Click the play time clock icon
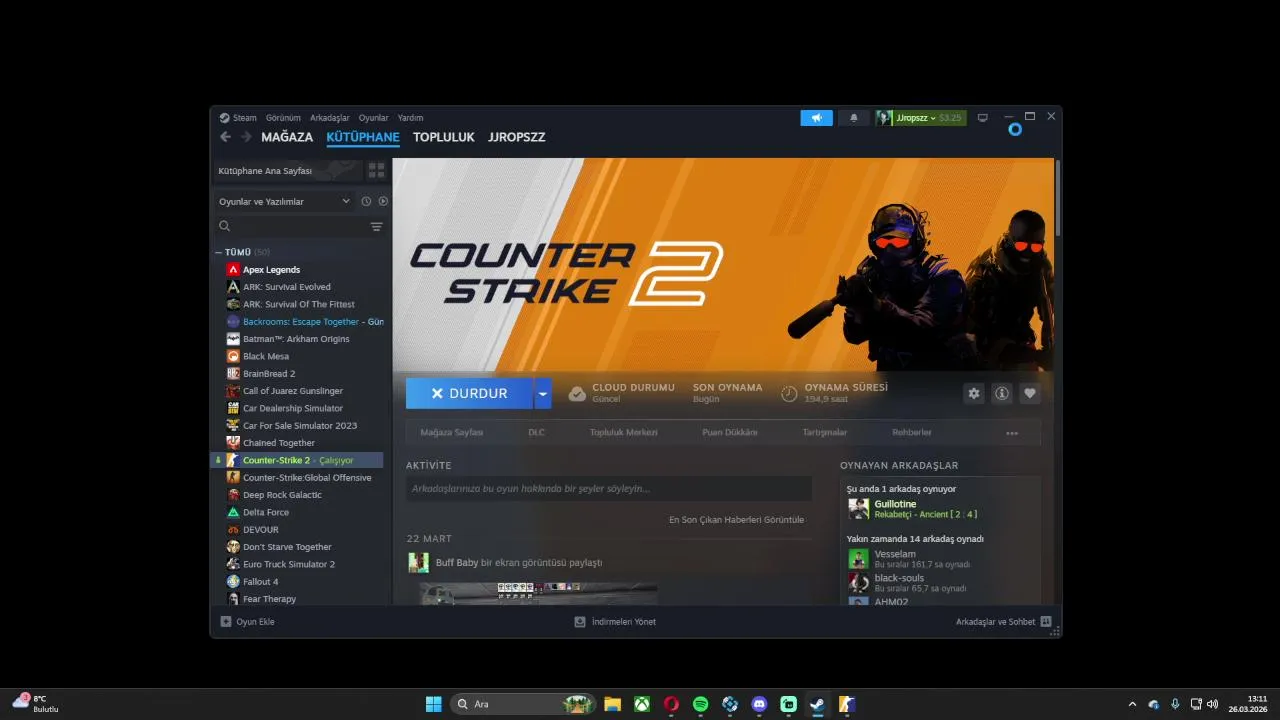The image size is (1280, 720). tap(789, 394)
